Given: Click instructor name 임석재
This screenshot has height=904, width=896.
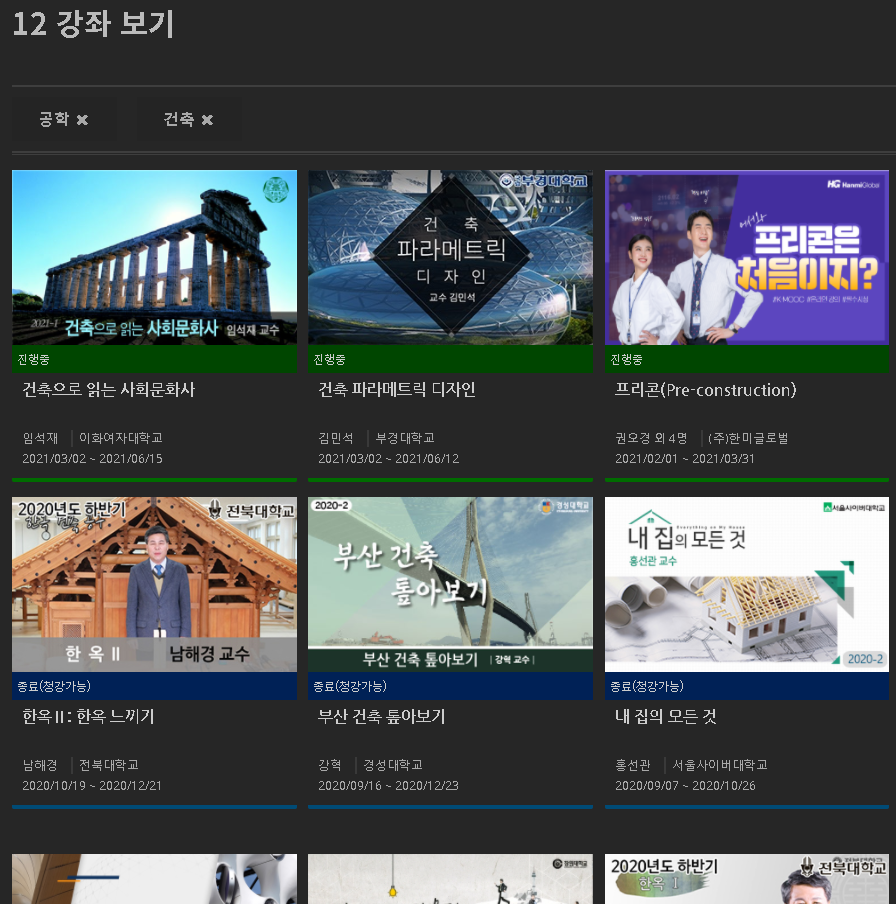Looking at the screenshot, I should (x=40, y=438).
